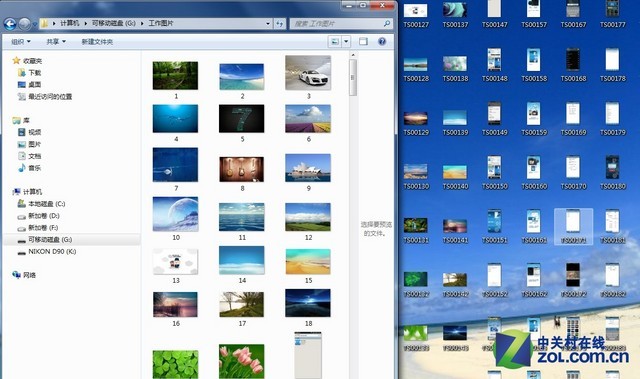Expand the 组织 menu dropdown
The width and height of the screenshot is (640, 379).
coord(20,42)
